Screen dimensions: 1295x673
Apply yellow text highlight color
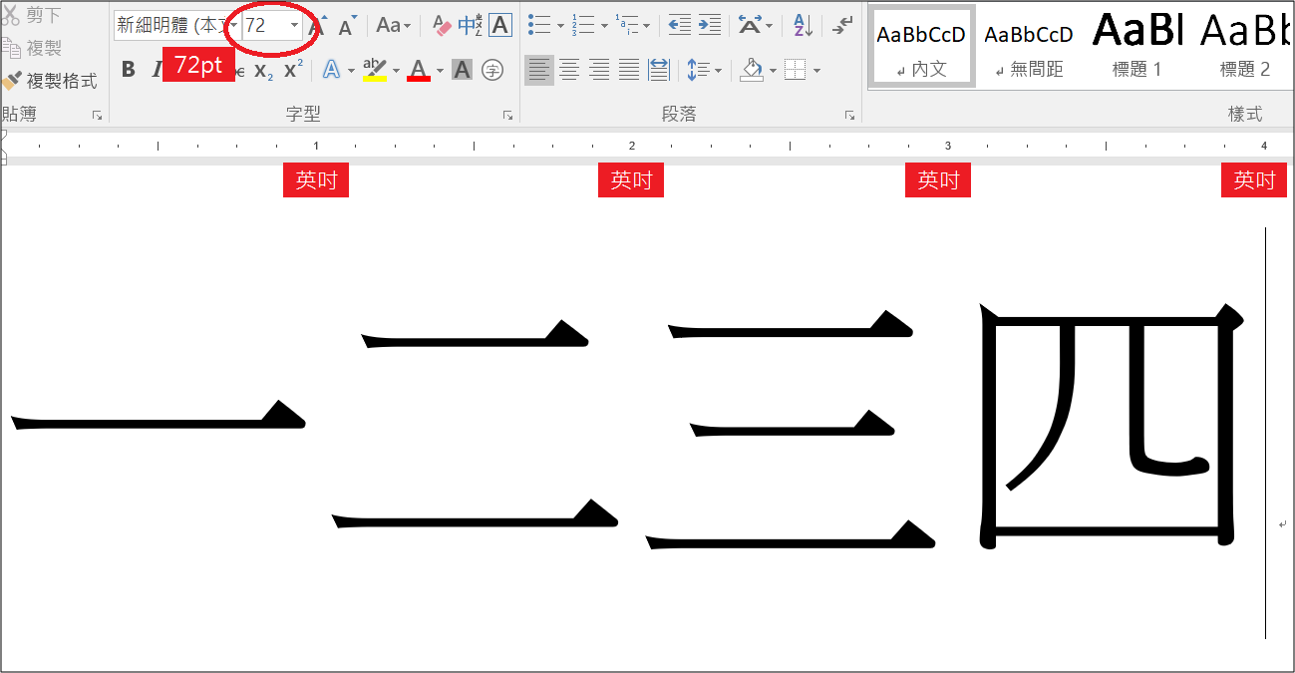click(375, 70)
